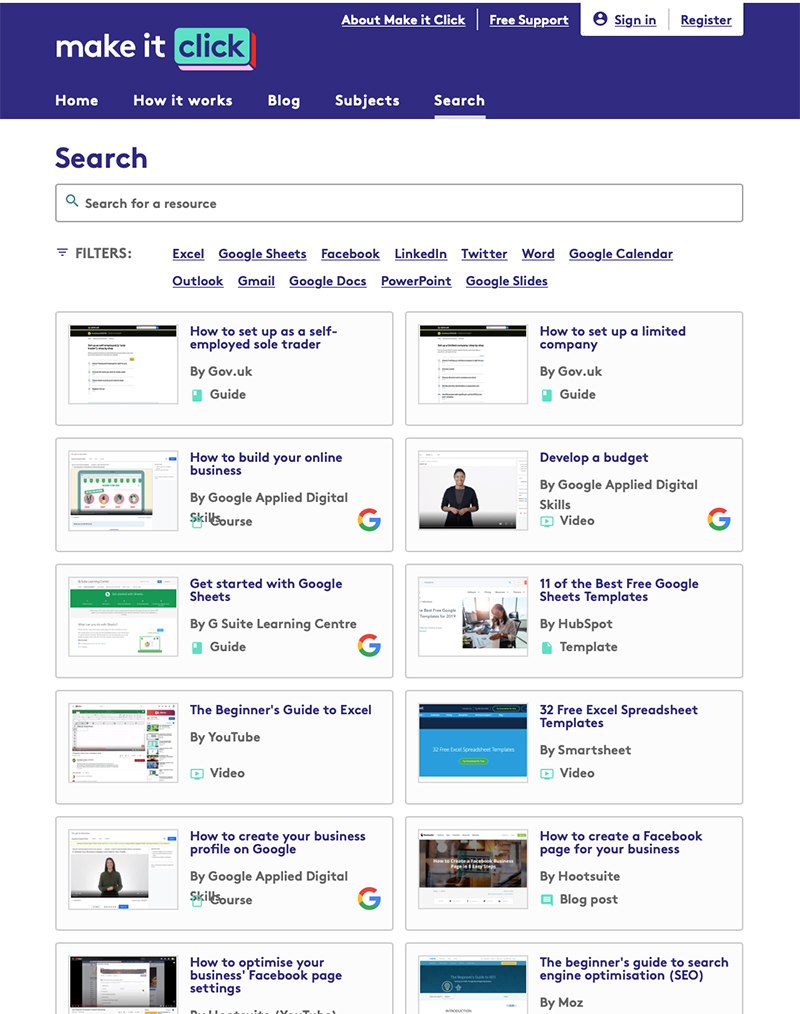Pick the PowerPoint filter
Image resolution: width=800 pixels, height=1014 pixels.
(416, 281)
